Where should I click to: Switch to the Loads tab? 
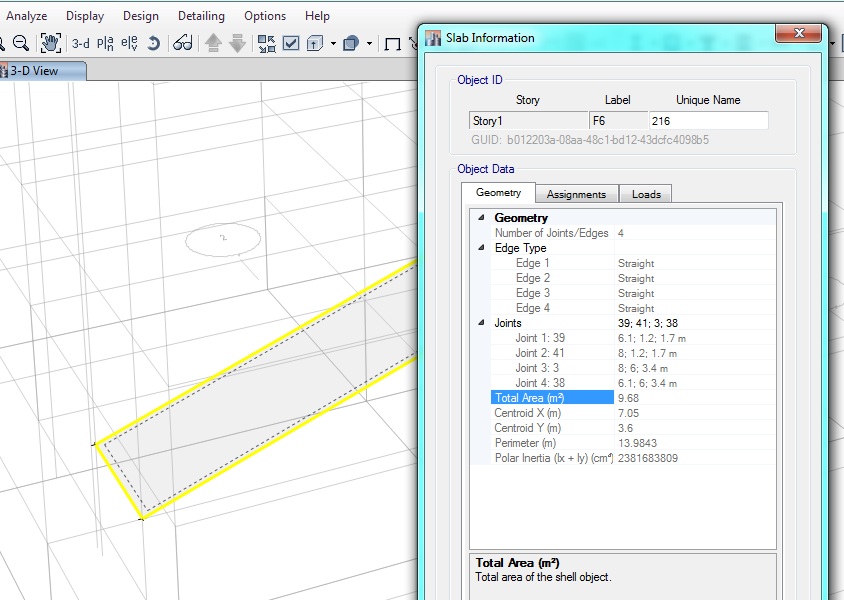click(x=646, y=194)
